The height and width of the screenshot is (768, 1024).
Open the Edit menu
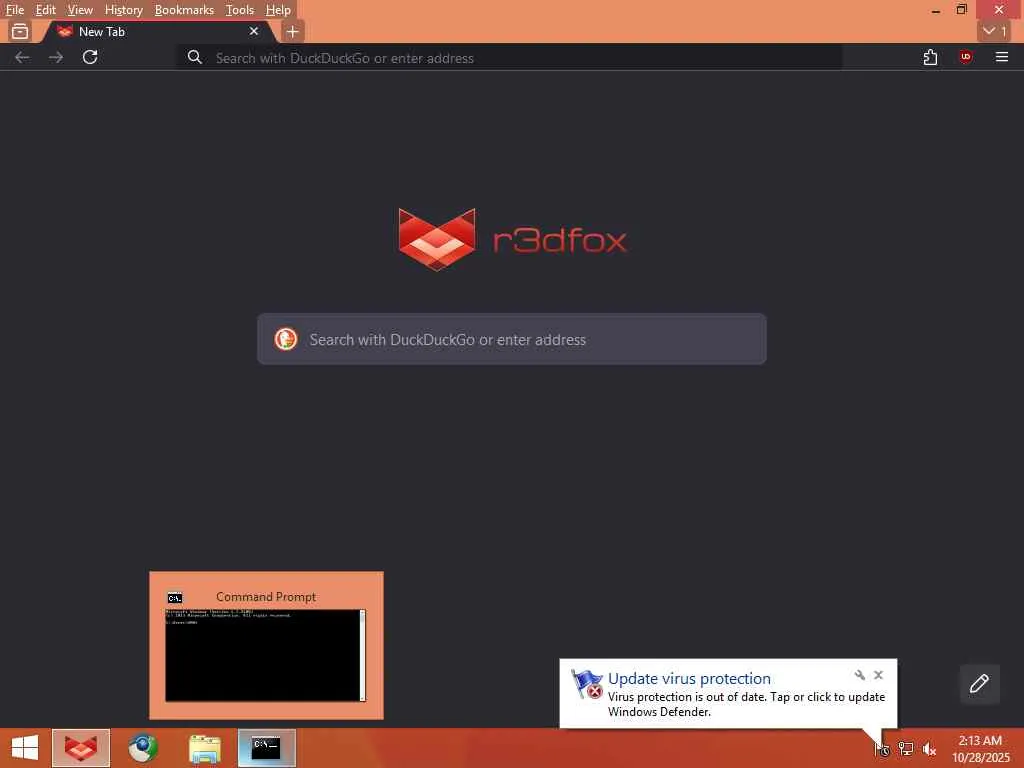click(45, 10)
